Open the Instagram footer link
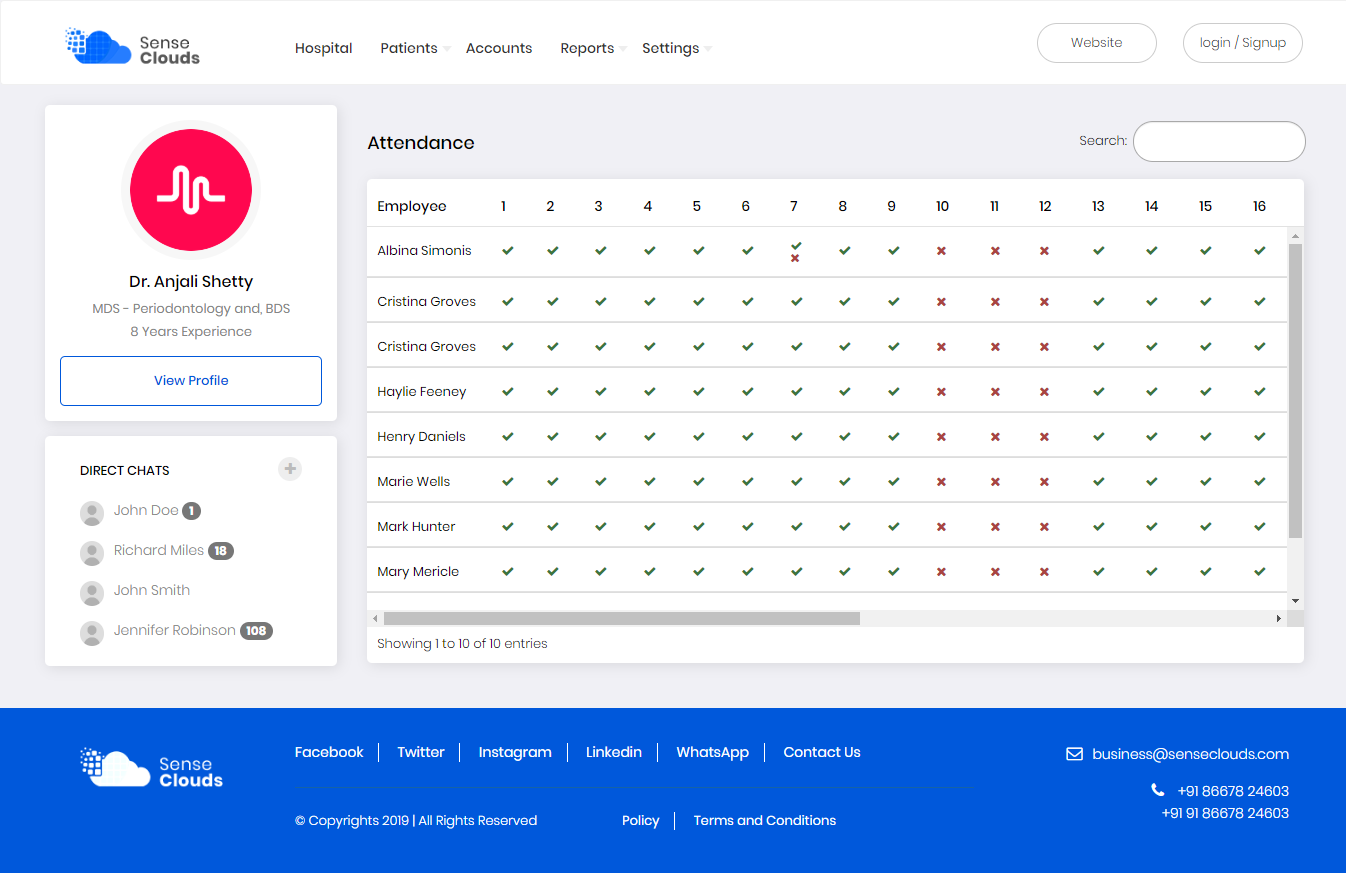Image resolution: width=1346 pixels, height=873 pixels. coord(515,752)
